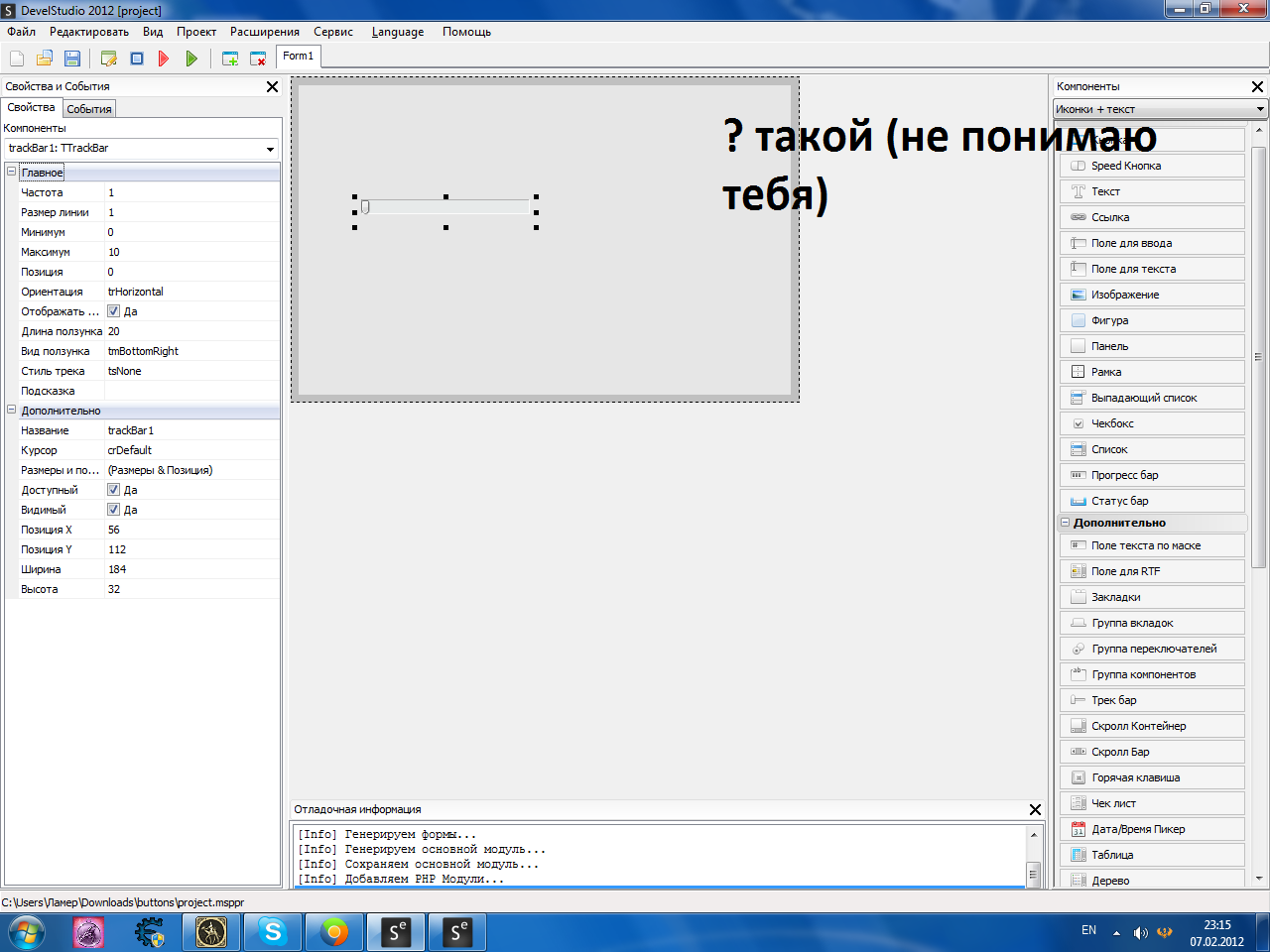Open the volume icon in system tray
Image resolution: width=1270 pixels, height=952 pixels.
(1141, 932)
